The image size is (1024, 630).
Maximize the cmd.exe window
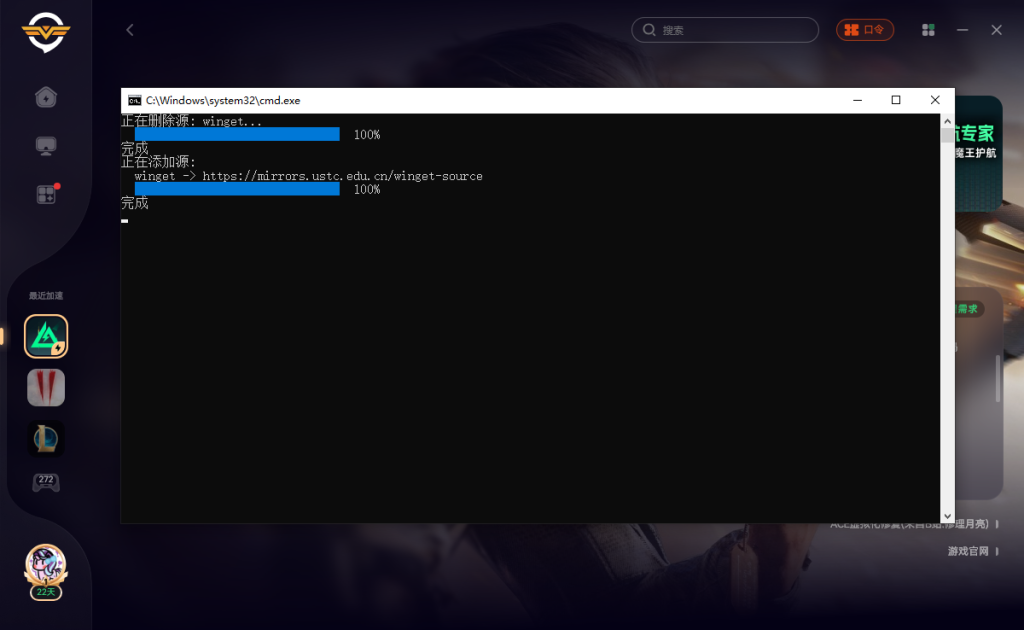point(896,100)
